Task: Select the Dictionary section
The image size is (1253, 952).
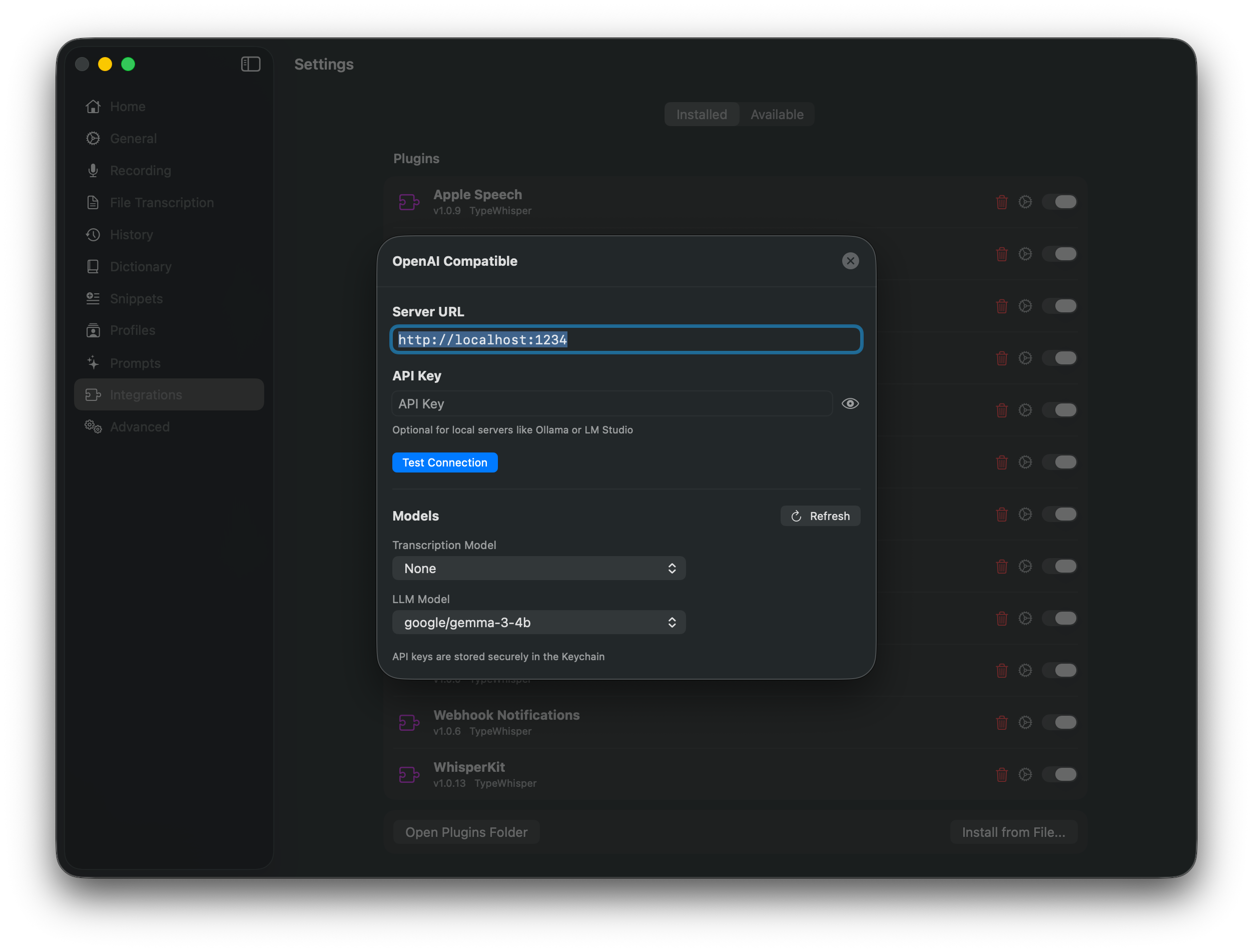Action: 141,266
